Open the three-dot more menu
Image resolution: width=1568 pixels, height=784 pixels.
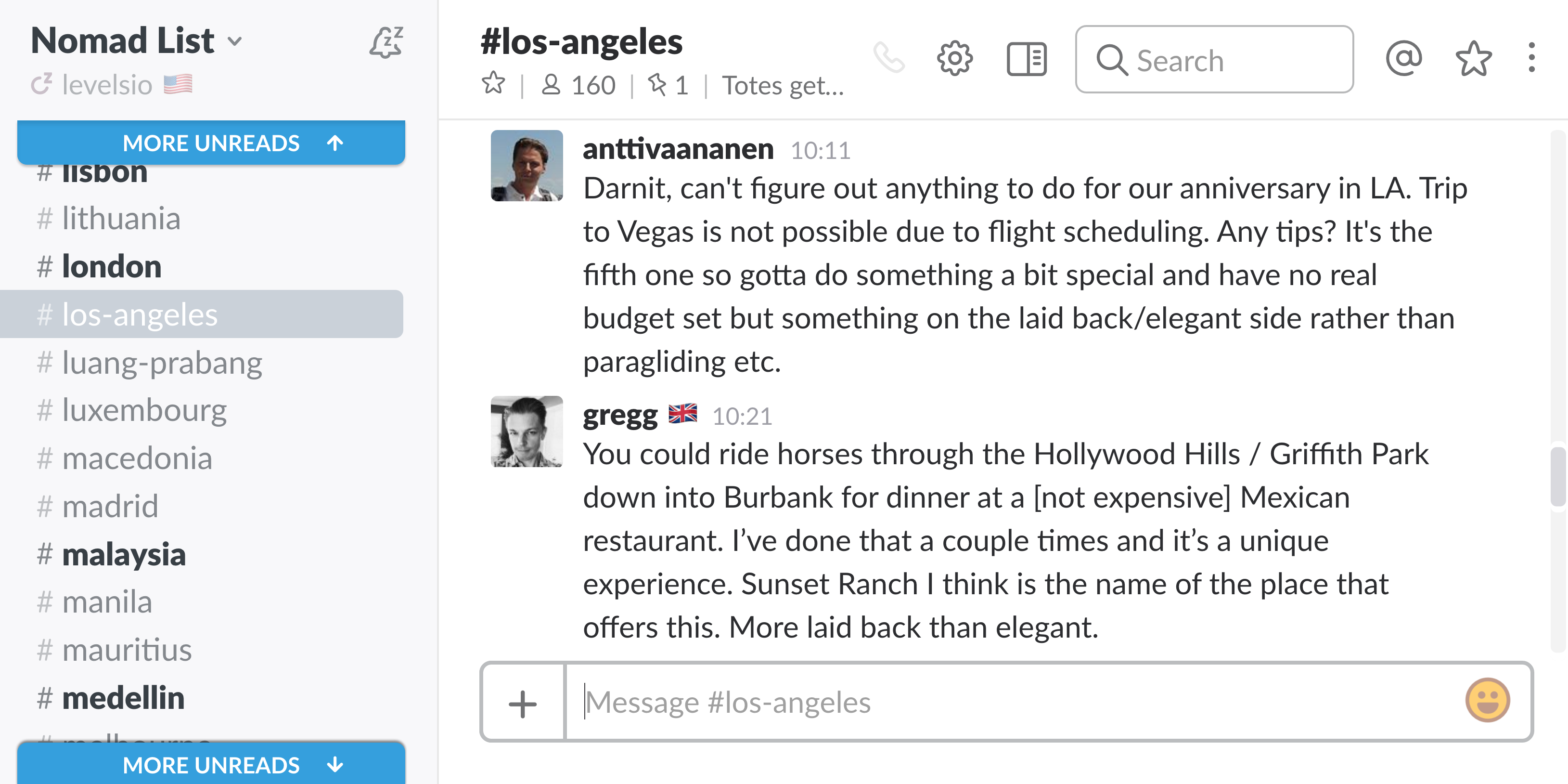point(1531,58)
